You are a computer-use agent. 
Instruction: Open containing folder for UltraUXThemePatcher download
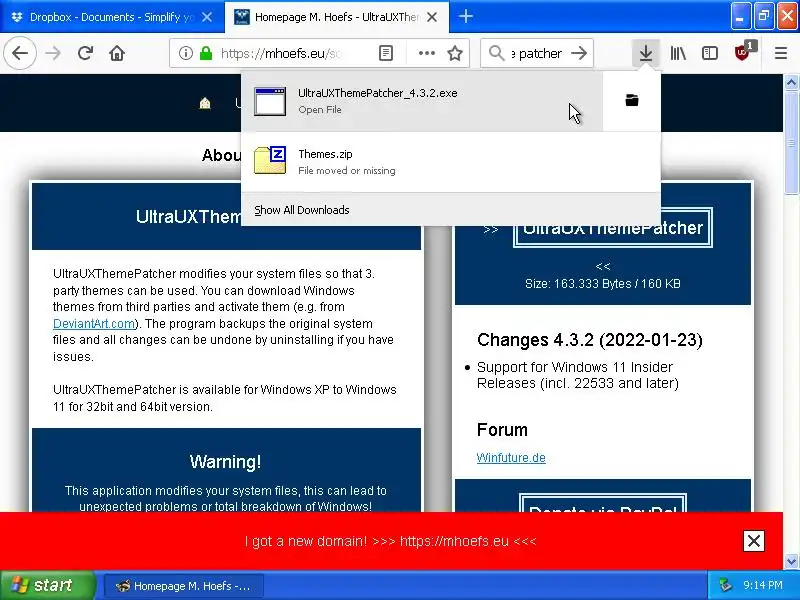(x=632, y=101)
